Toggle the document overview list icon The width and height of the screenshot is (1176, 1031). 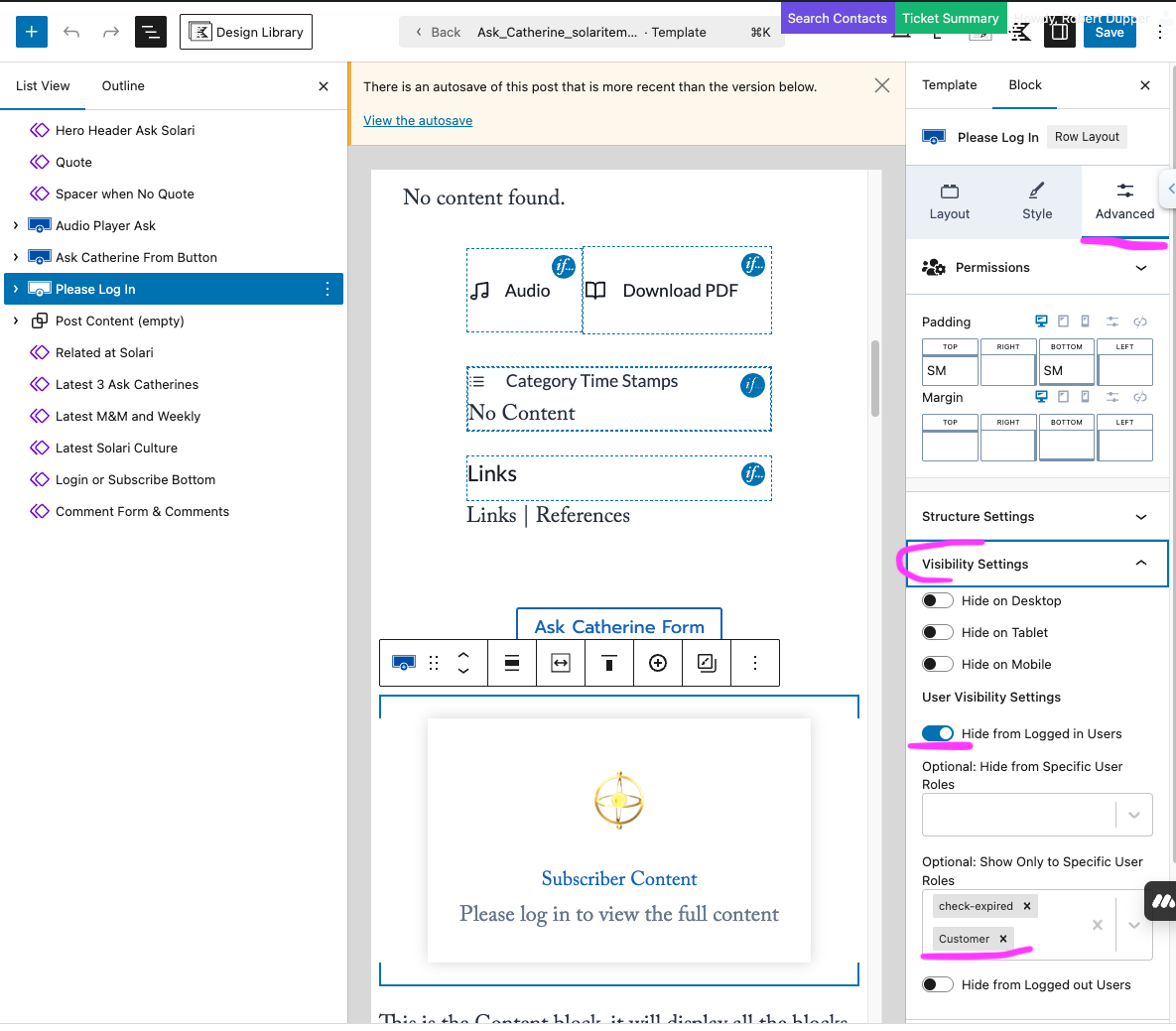point(151,32)
